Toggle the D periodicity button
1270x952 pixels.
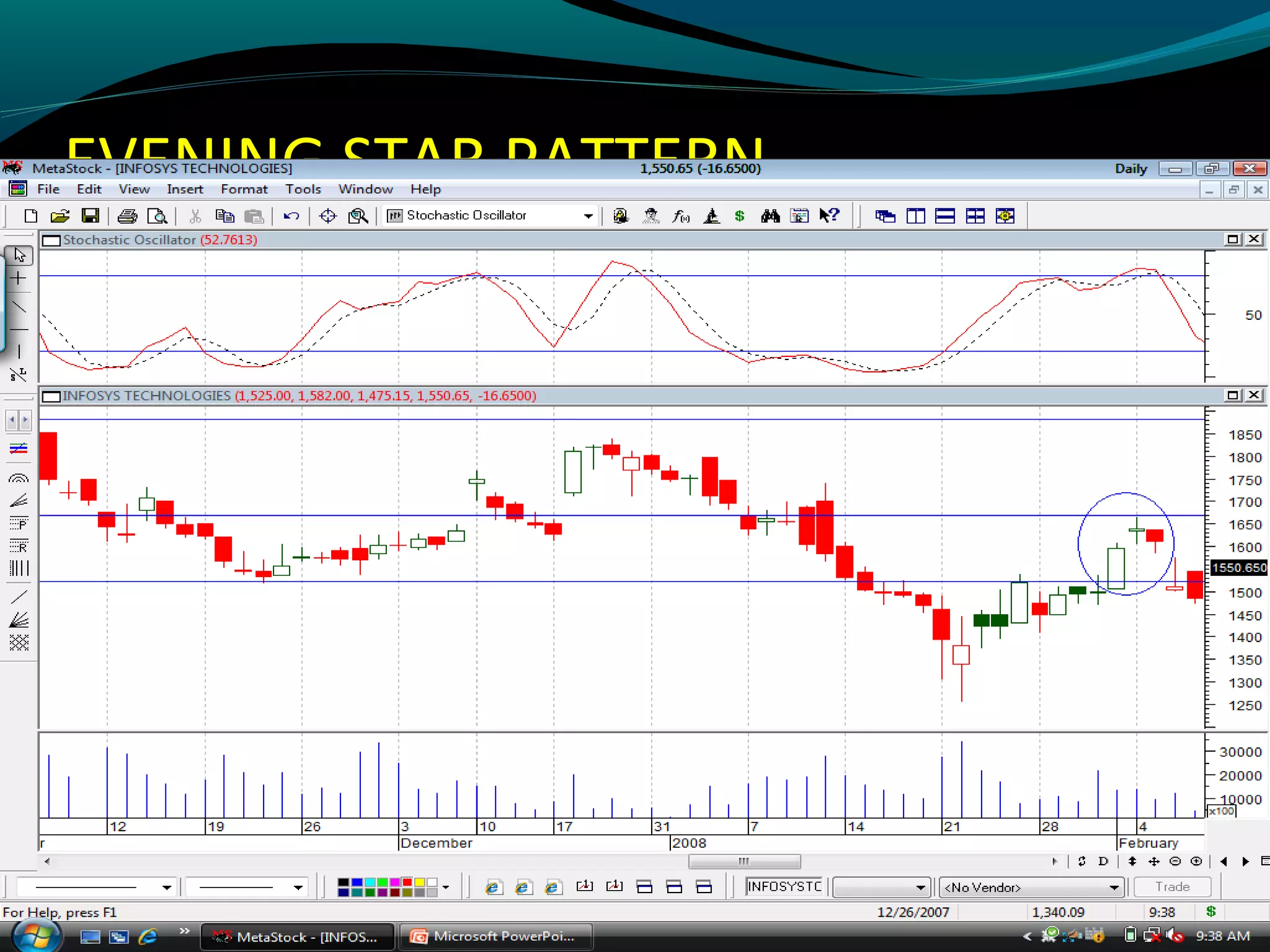pos(1103,861)
